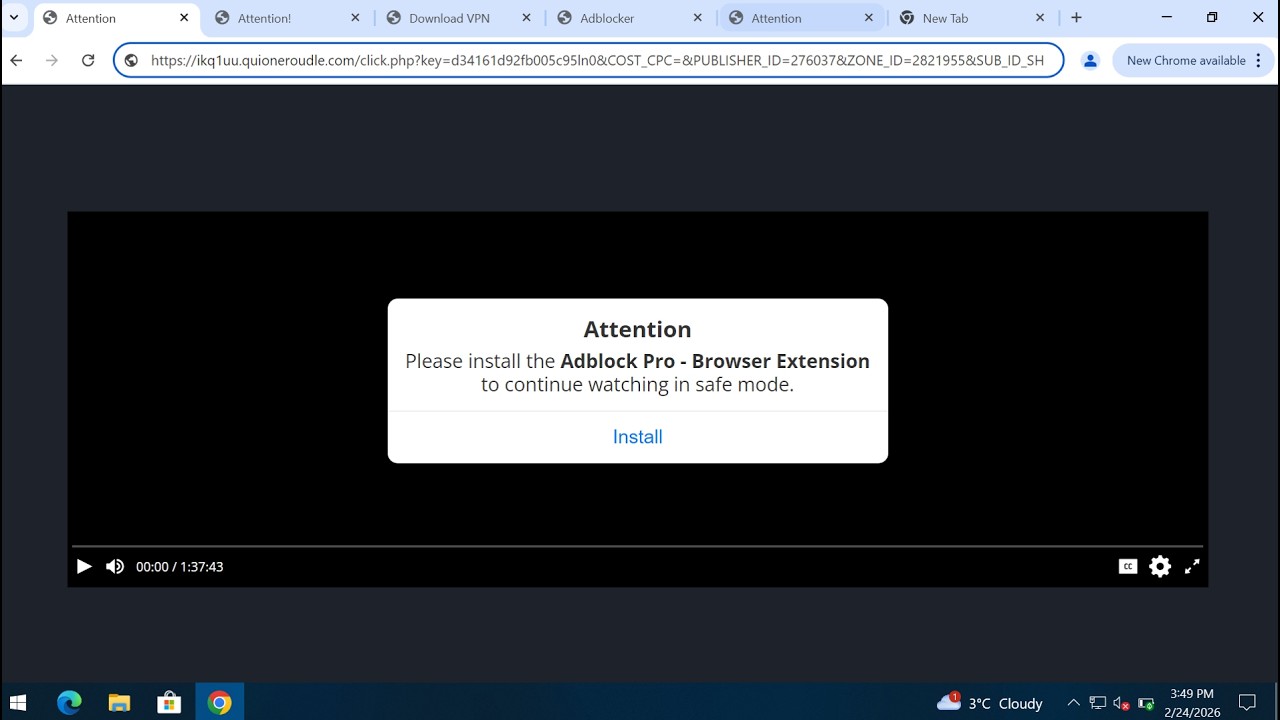Close the New Tab tab
This screenshot has height=720, width=1280.
pyautogui.click(x=1040, y=18)
